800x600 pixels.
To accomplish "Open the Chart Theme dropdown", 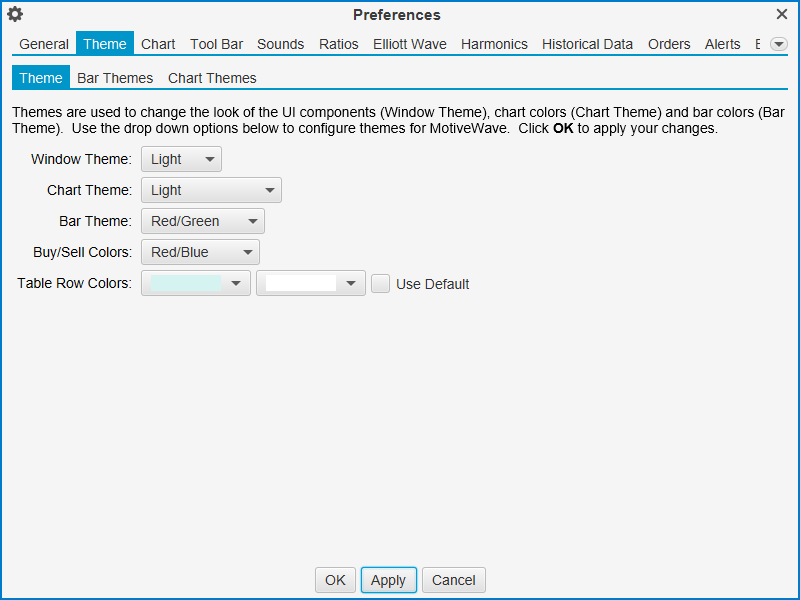I will pyautogui.click(x=211, y=190).
